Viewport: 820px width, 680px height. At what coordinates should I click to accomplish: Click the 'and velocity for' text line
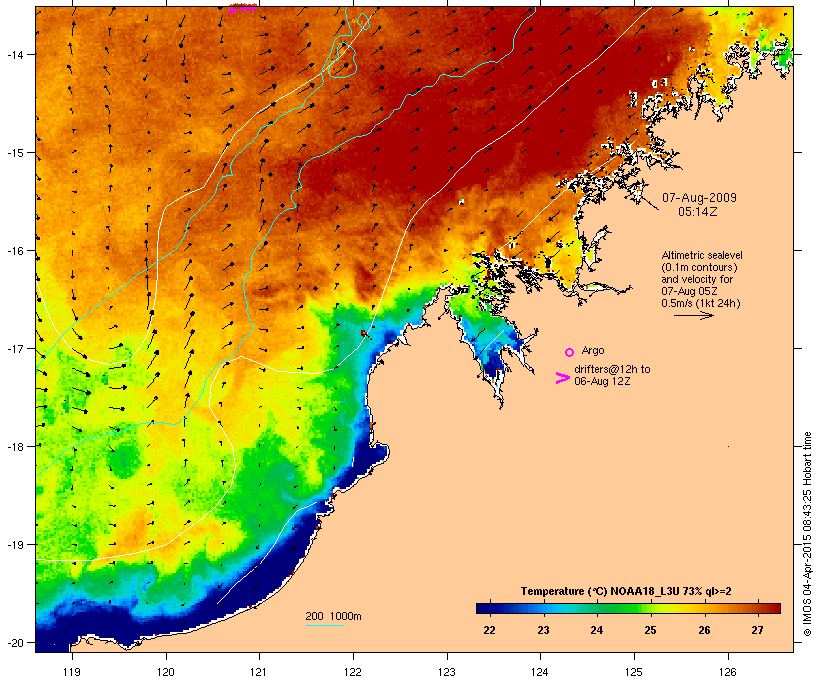tap(697, 279)
